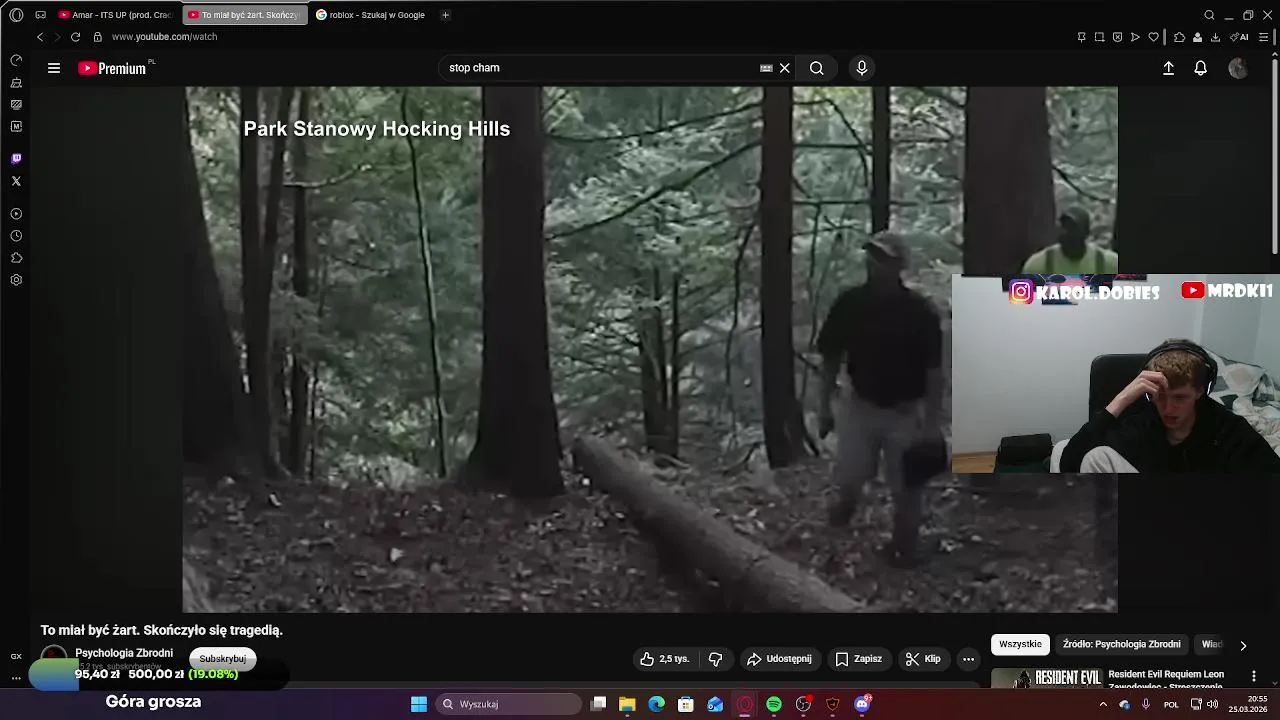The image size is (1280, 720).
Task: Click the Wyszukaj taskbar search box
Action: point(507,704)
